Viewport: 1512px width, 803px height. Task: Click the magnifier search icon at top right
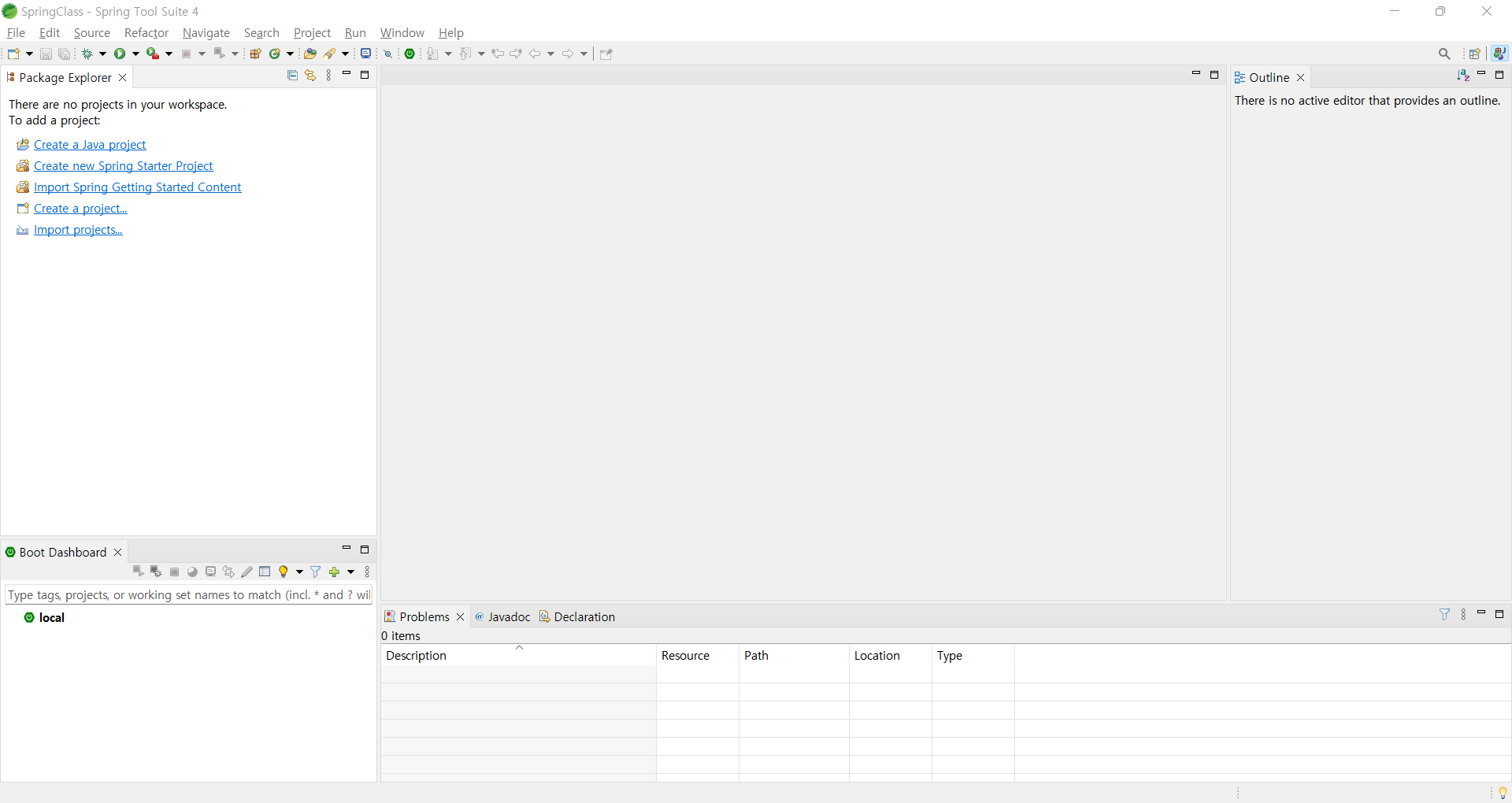point(1444,54)
